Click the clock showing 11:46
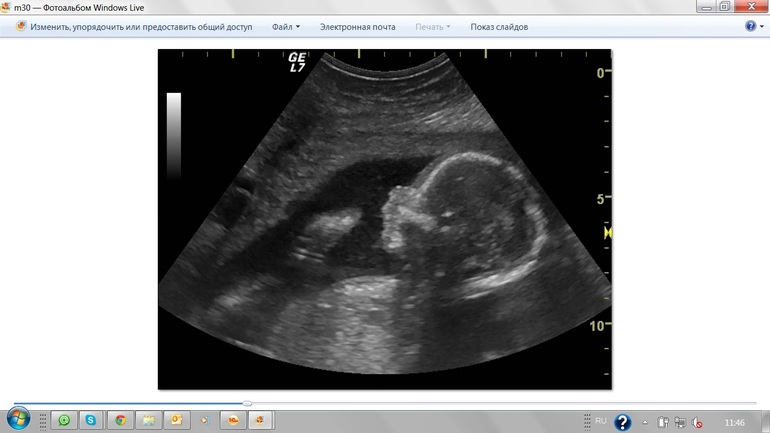 tap(733, 423)
